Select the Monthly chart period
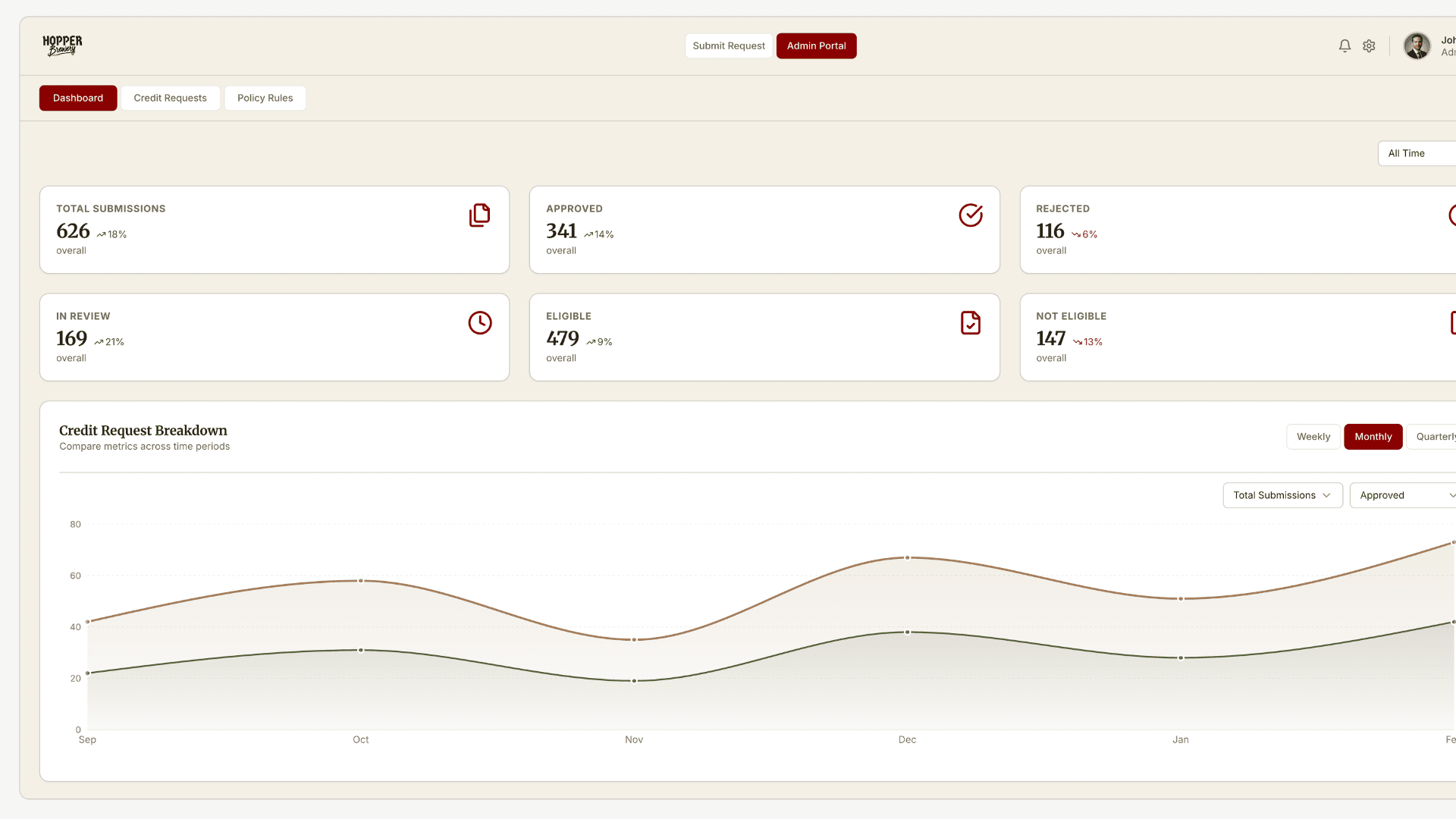1456x819 pixels. [x=1373, y=437]
